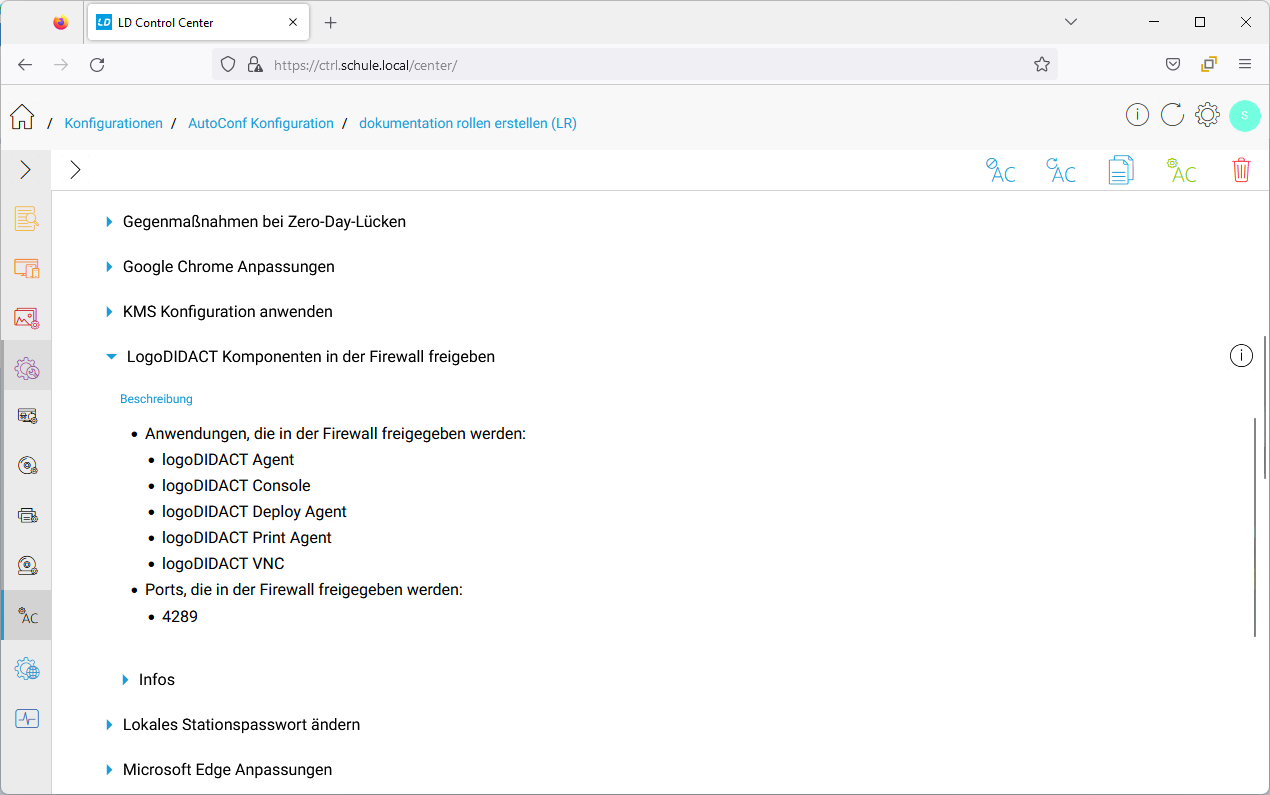Select the 'LD Control Center' browser tab
The image size is (1270, 795).
tap(200, 22)
